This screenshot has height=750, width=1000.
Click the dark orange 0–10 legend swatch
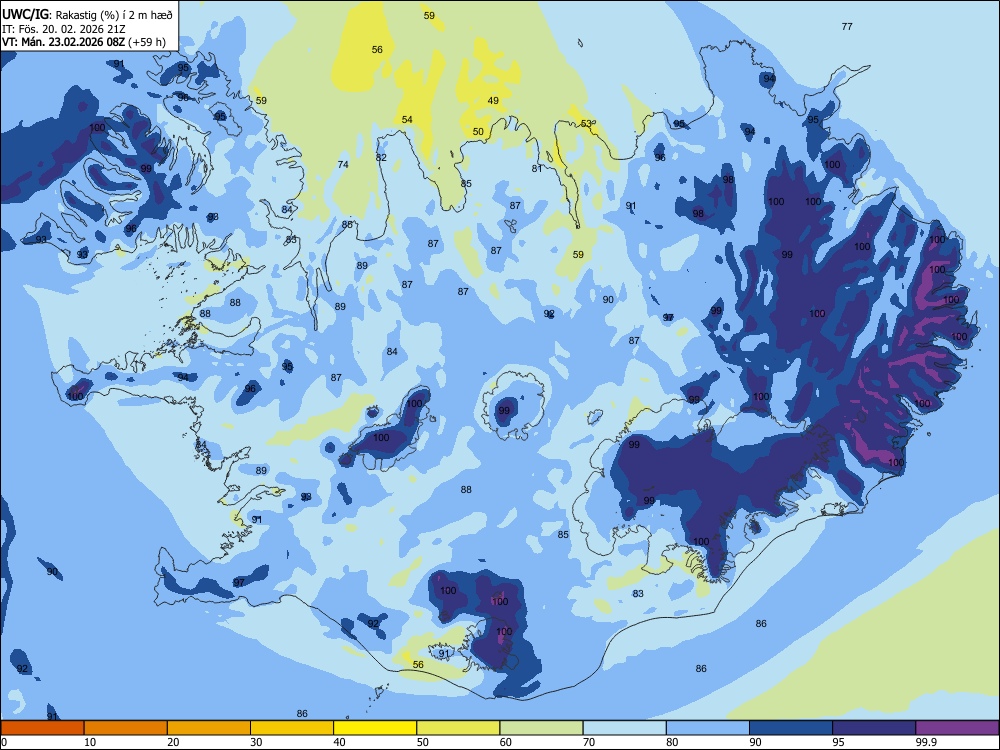coord(43,728)
